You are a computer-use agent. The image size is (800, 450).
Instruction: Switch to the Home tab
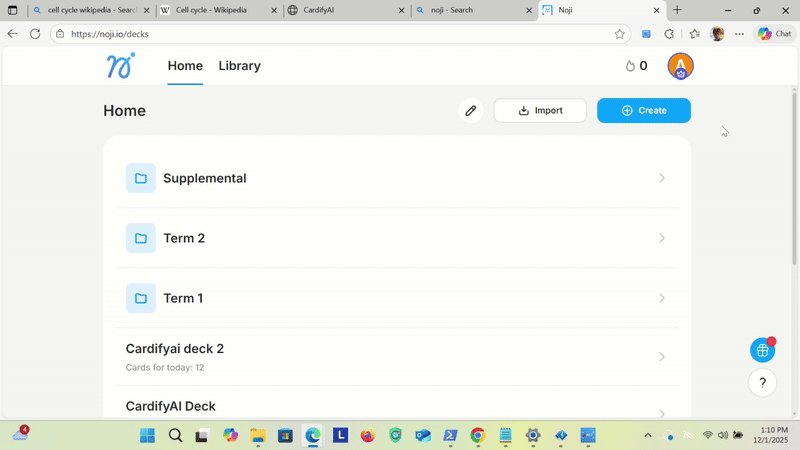[185, 66]
